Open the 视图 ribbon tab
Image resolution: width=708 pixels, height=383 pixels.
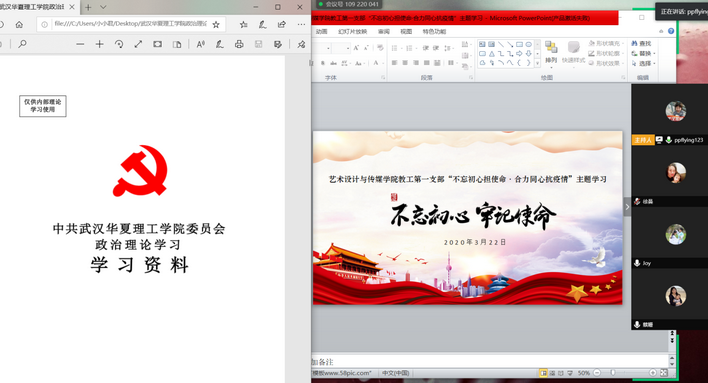click(x=406, y=32)
